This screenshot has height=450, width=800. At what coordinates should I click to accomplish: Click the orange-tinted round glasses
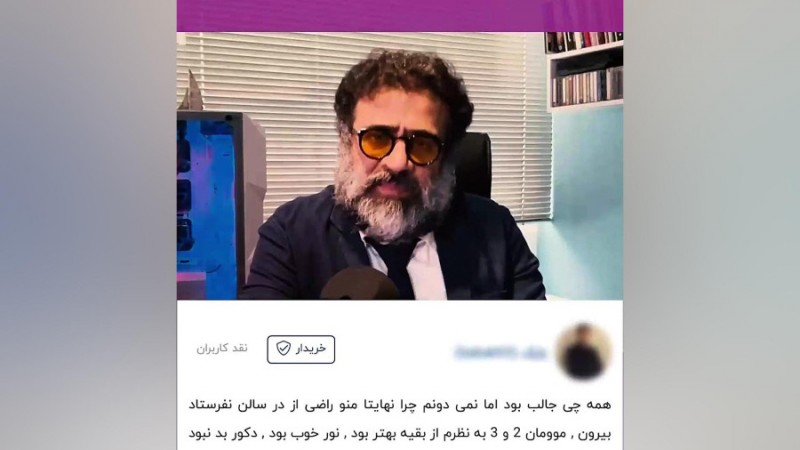pos(400,146)
